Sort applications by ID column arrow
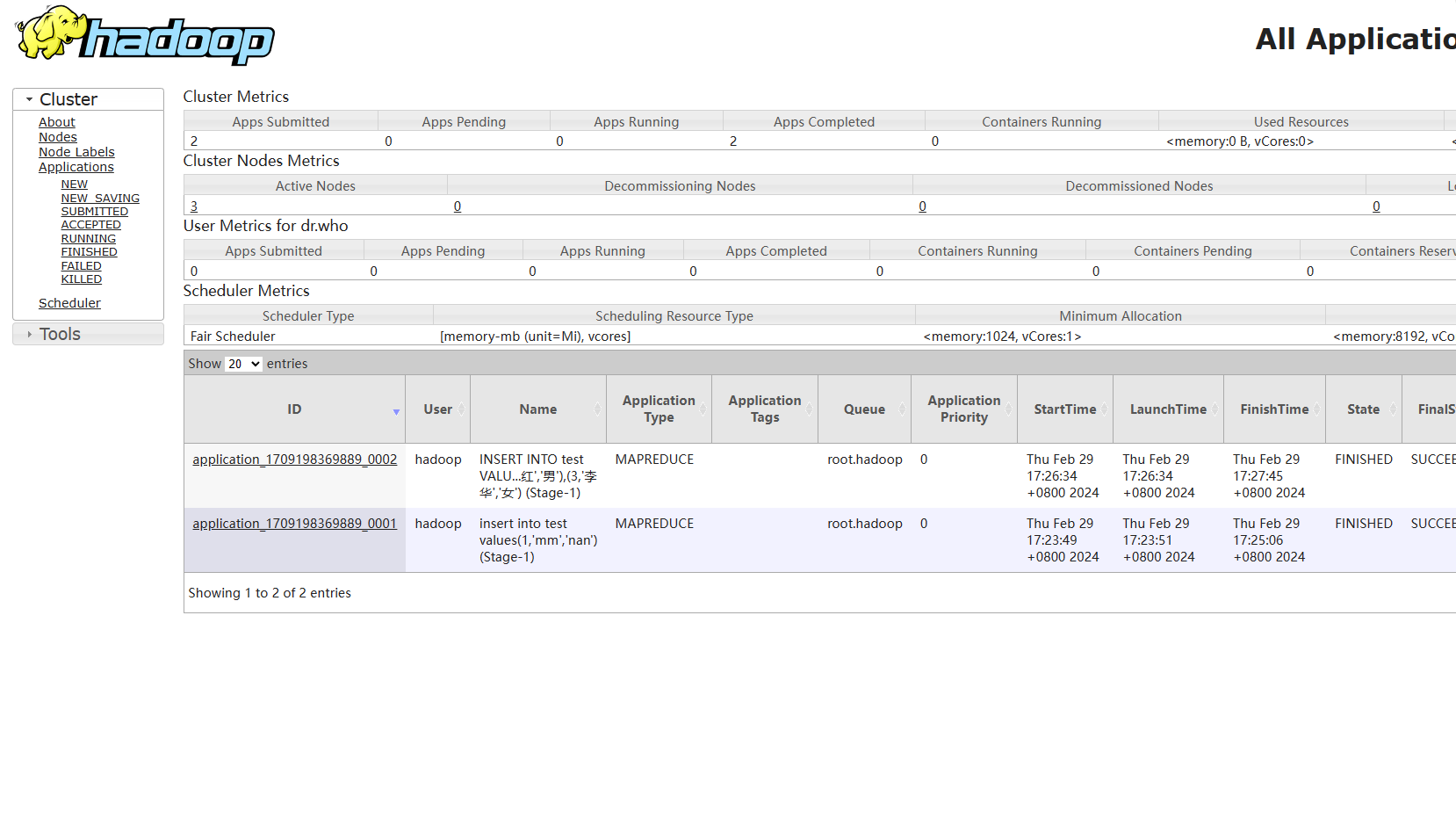 pyautogui.click(x=396, y=411)
